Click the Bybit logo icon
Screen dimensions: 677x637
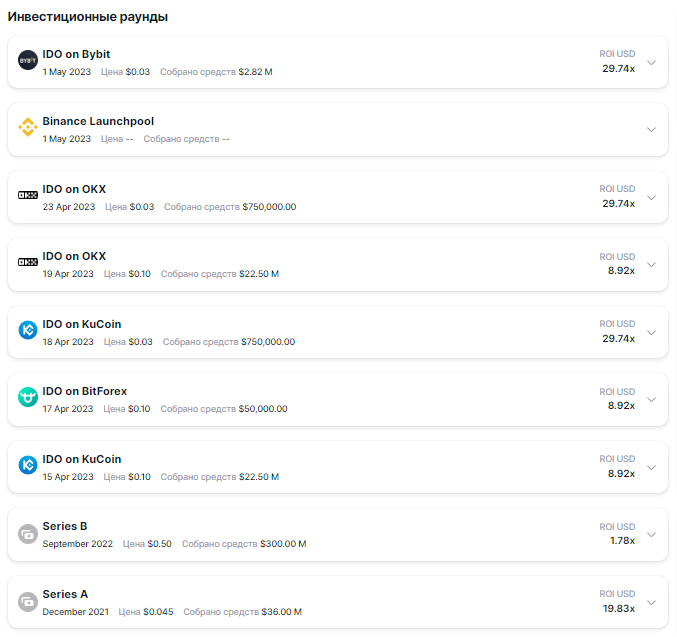[28, 61]
